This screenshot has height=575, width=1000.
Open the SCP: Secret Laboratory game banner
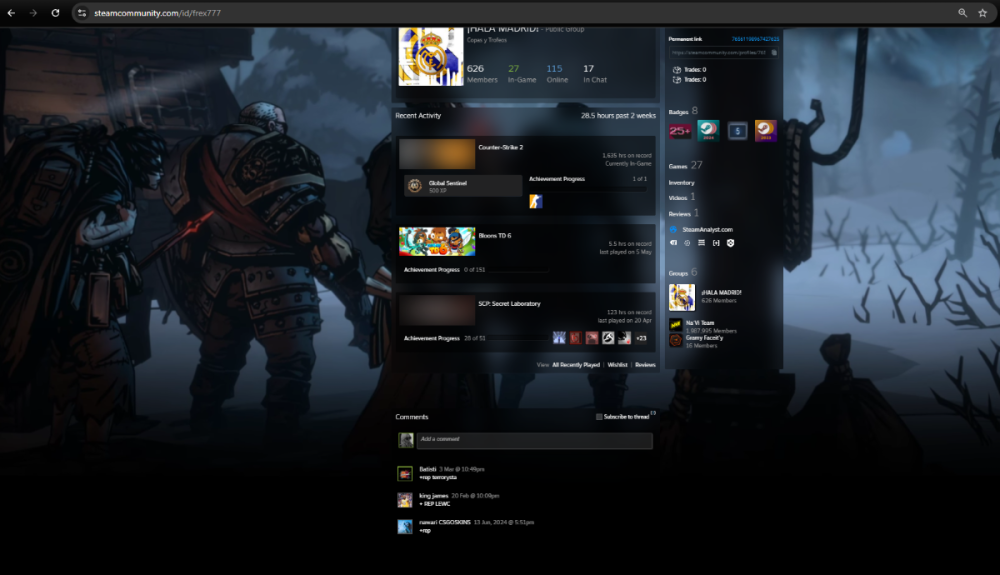click(437, 310)
